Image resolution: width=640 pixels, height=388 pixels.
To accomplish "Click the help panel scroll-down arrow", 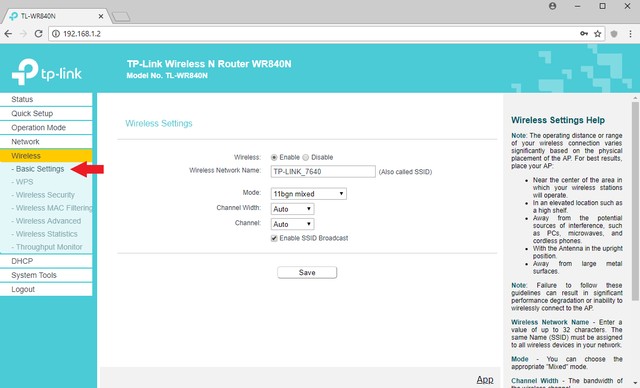I will 635,384.
